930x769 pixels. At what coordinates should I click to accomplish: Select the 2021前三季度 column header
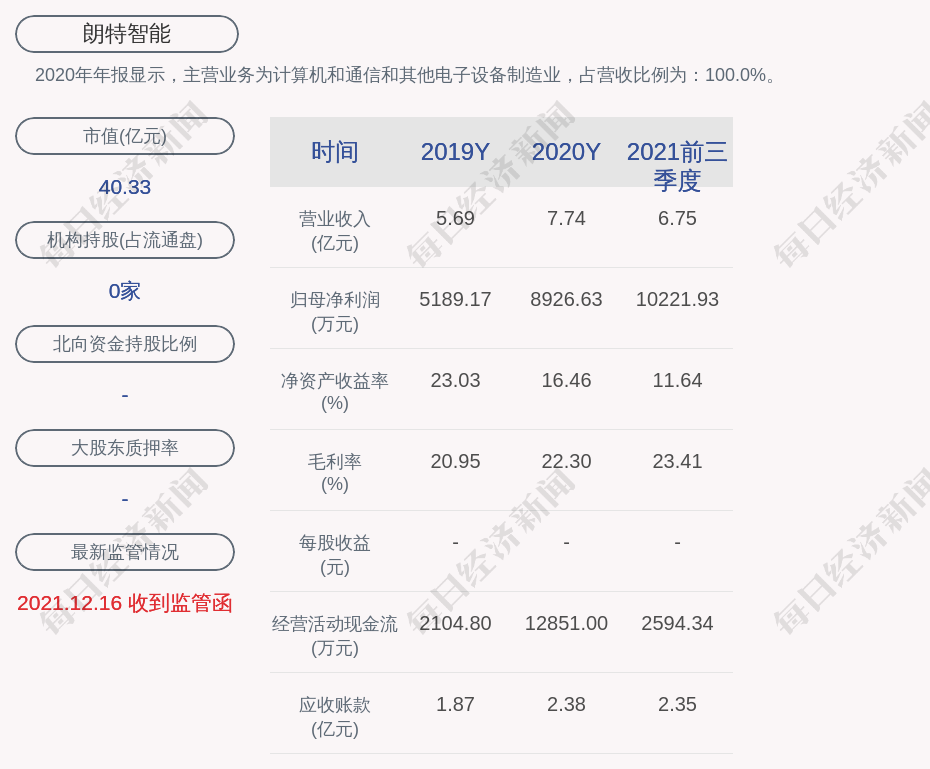[x=677, y=165]
